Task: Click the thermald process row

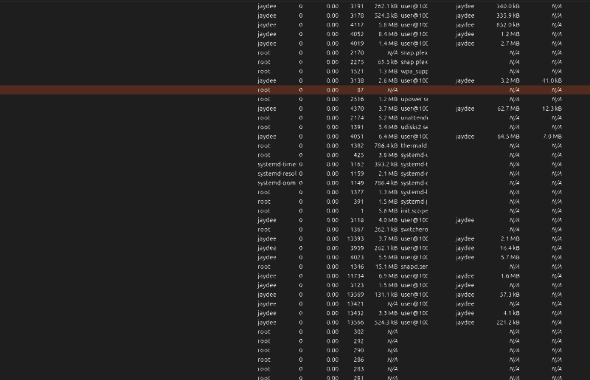Action: 295,146
